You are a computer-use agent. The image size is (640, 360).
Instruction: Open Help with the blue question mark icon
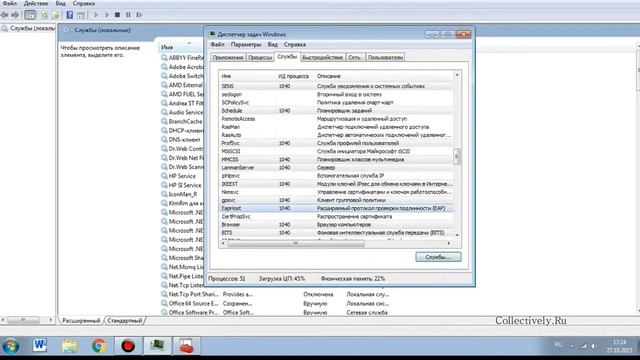tap(70, 15)
